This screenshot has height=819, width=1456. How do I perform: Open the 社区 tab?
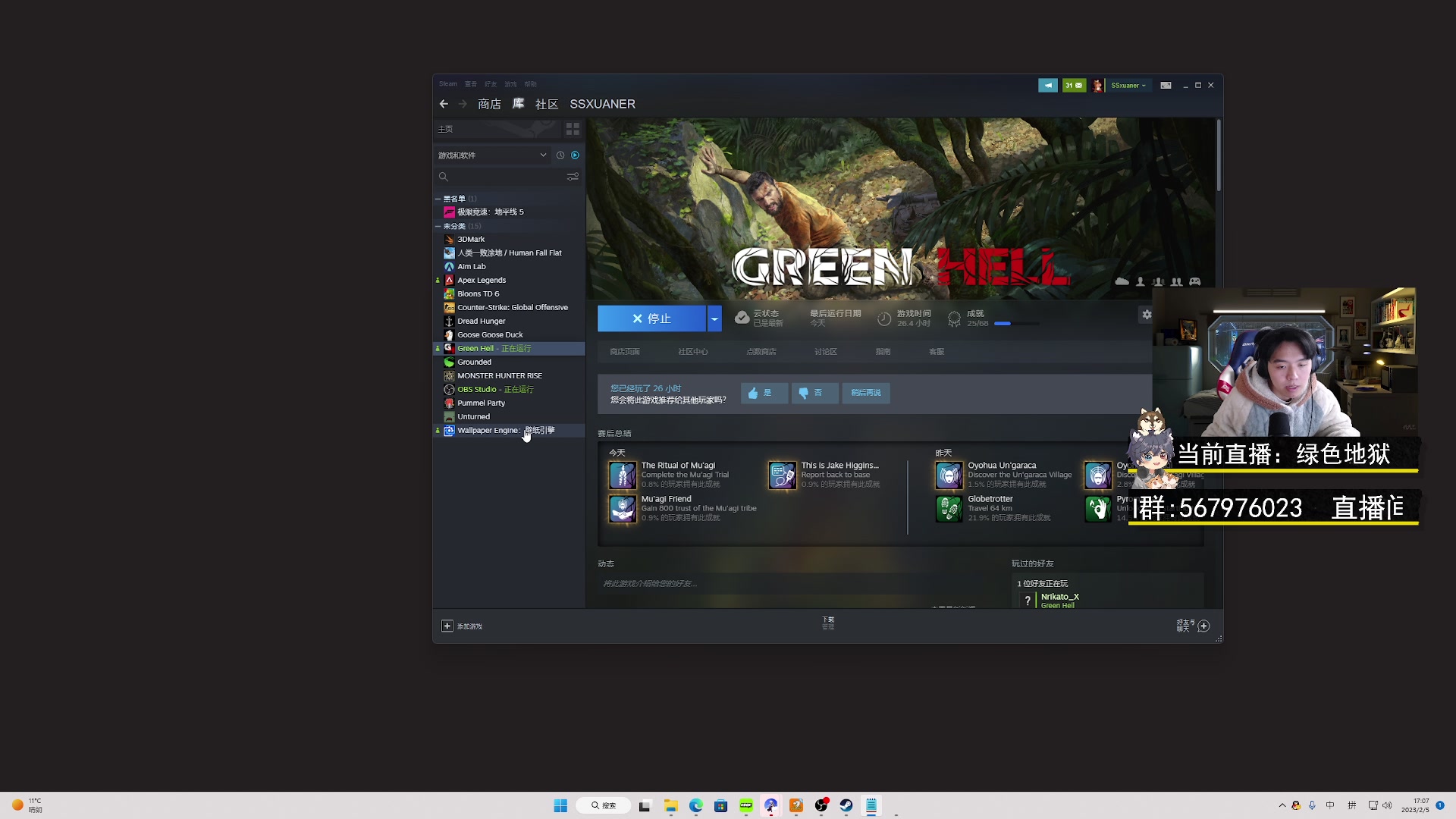pyautogui.click(x=546, y=104)
